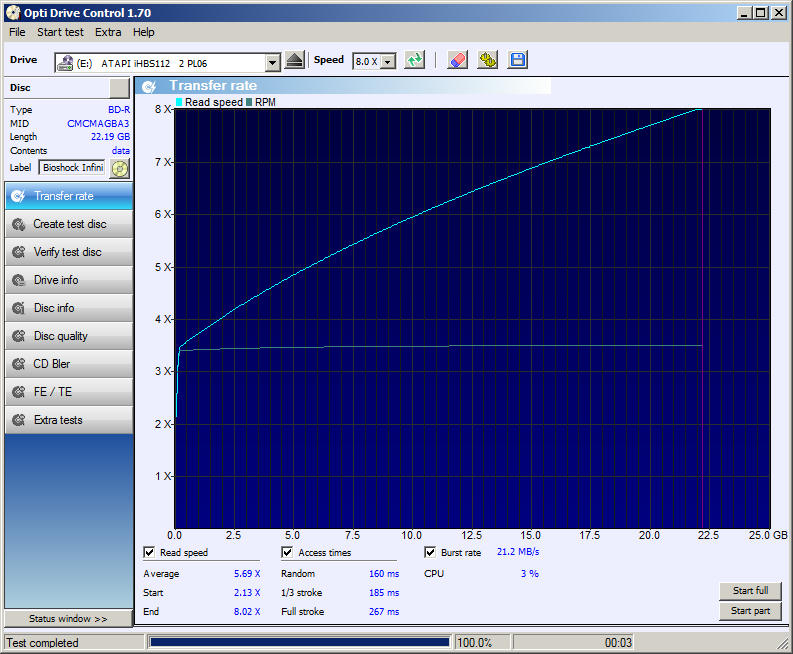Click the Extra tests icon
793x654 pixels.
18,420
